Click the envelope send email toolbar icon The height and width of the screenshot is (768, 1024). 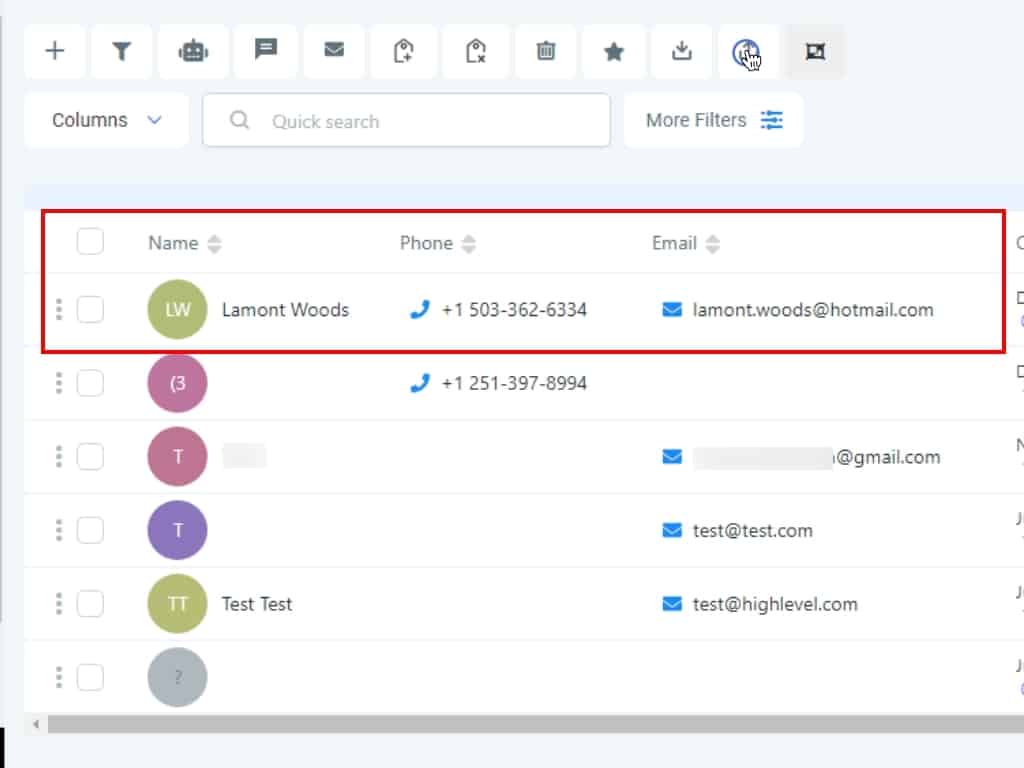334,50
